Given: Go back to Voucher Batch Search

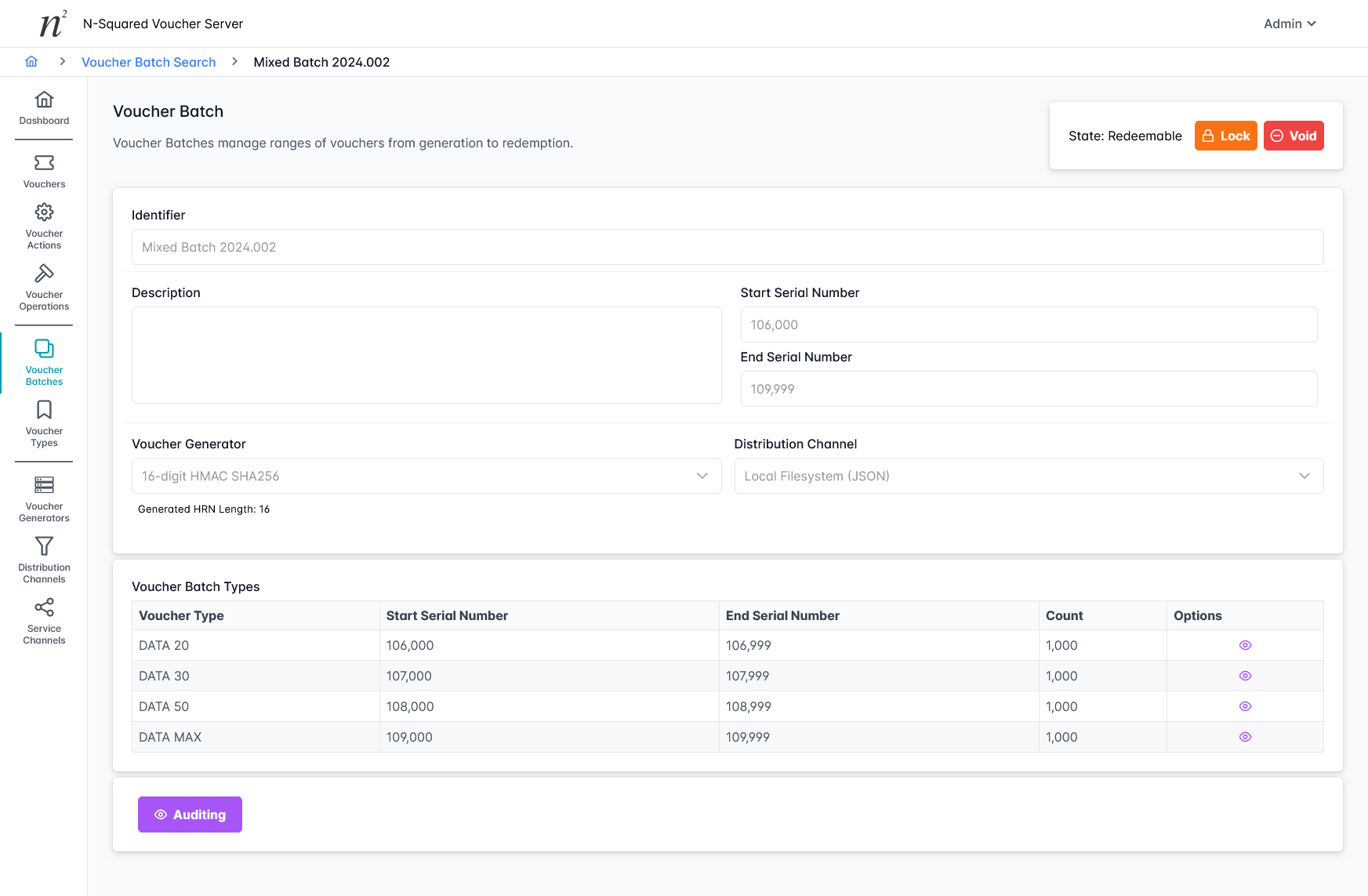Looking at the screenshot, I should click(148, 62).
